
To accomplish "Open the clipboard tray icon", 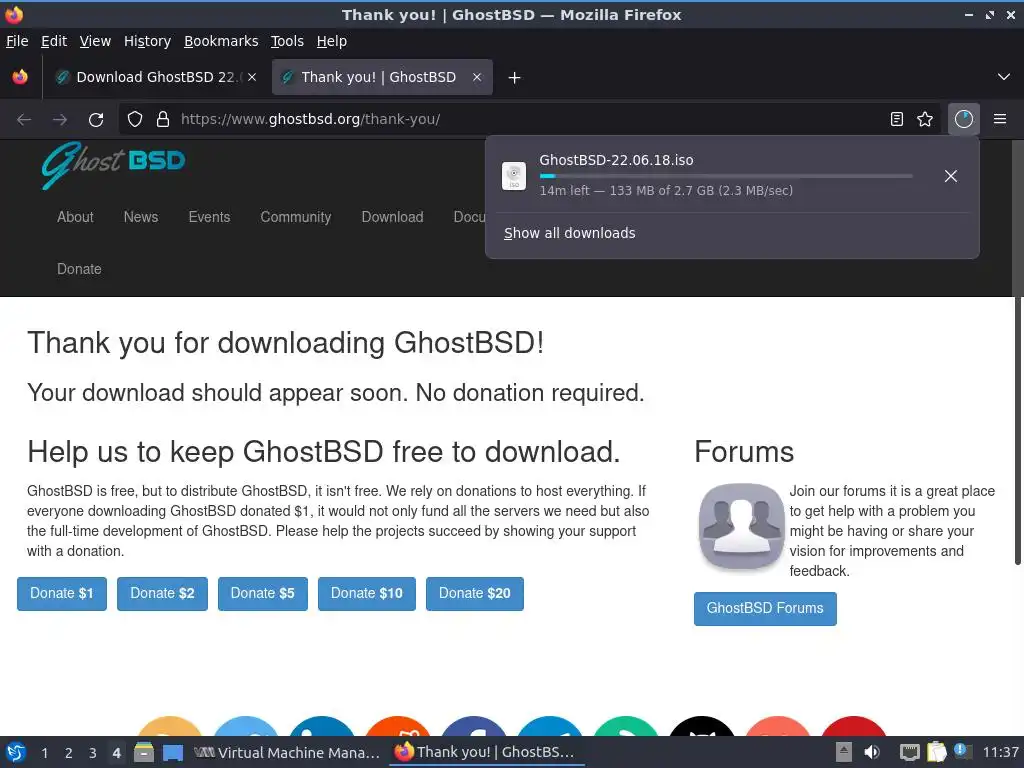I will pos(936,752).
